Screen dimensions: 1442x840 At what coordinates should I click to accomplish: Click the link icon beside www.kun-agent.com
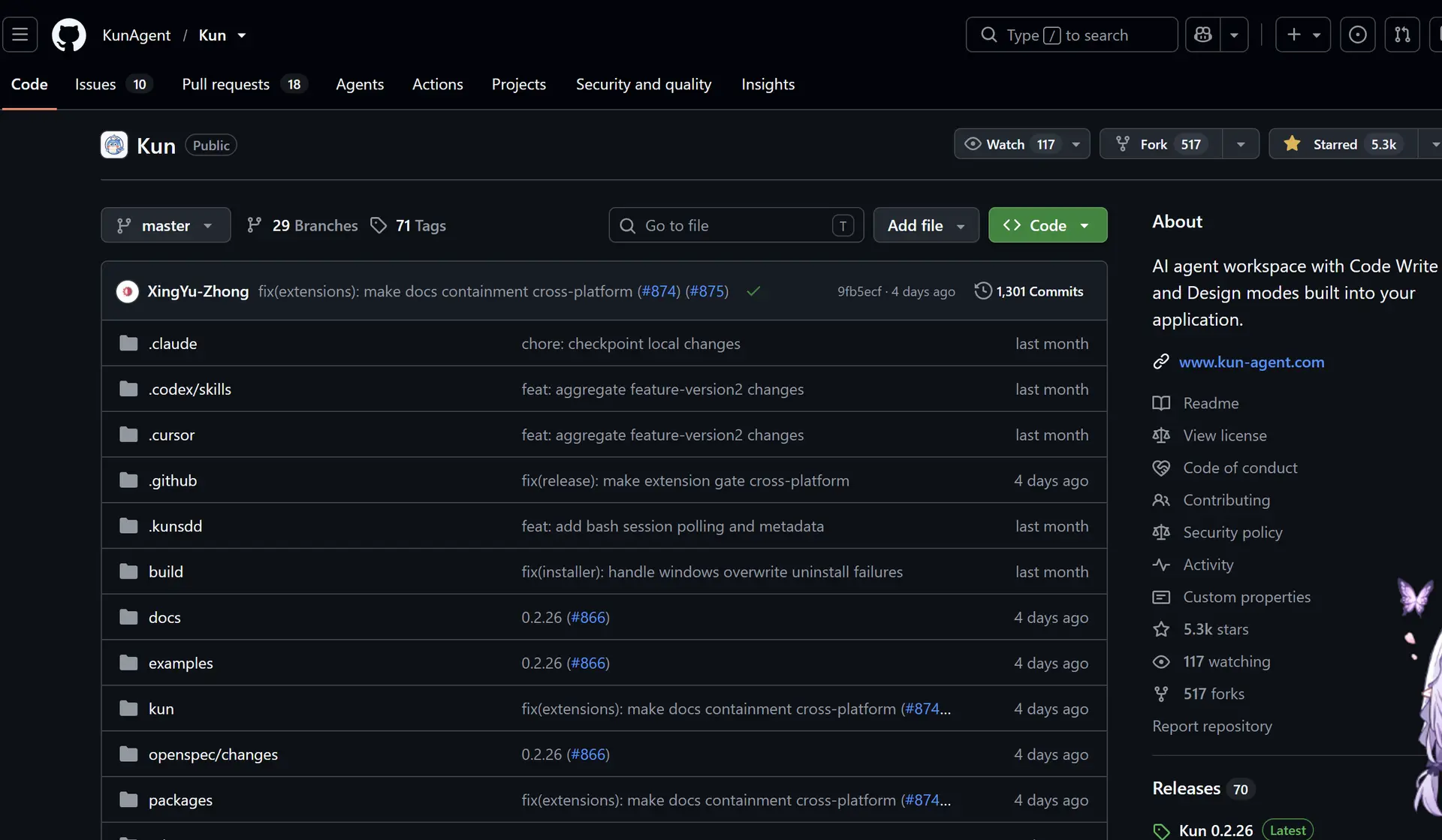click(1161, 362)
